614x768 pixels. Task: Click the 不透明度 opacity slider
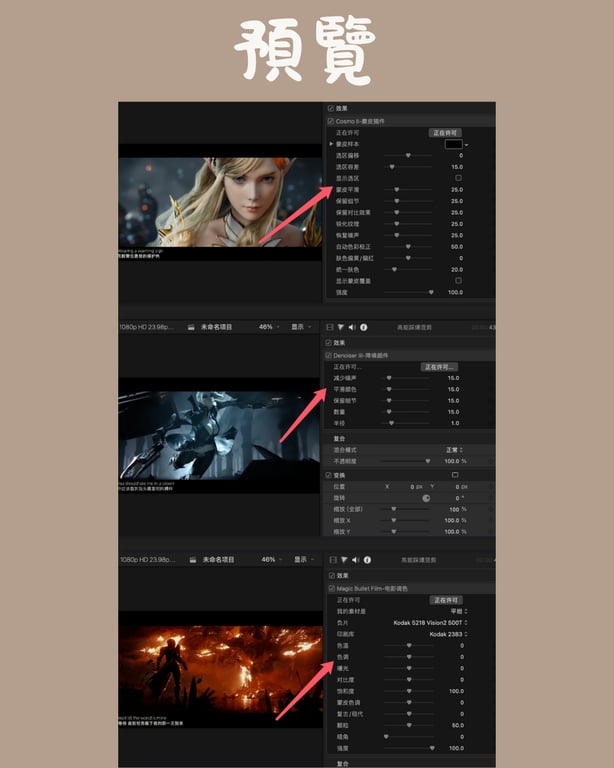[x=406, y=461]
